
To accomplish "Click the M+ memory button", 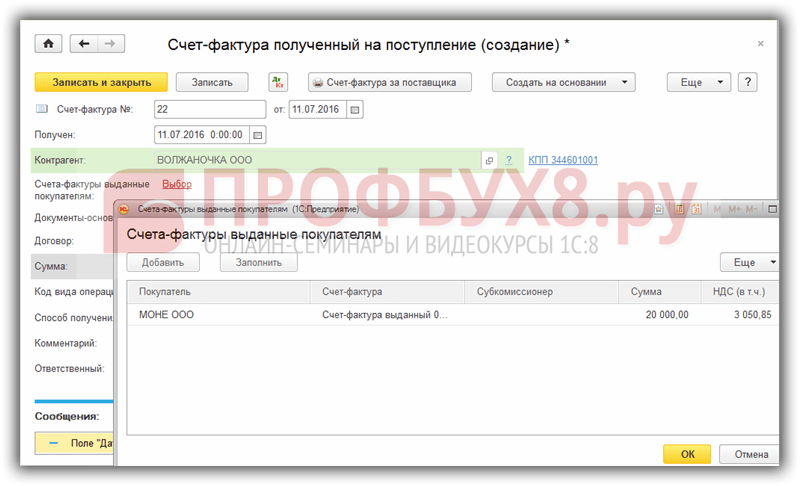I will [x=735, y=209].
